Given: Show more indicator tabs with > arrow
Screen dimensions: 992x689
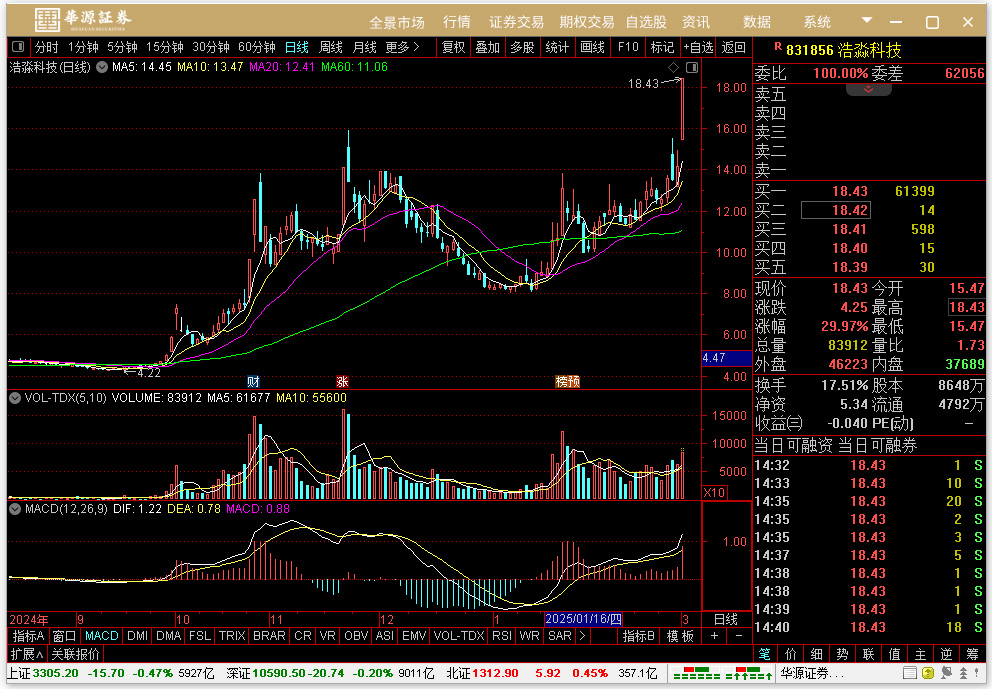Looking at the screenshot, I should point(582,636).
